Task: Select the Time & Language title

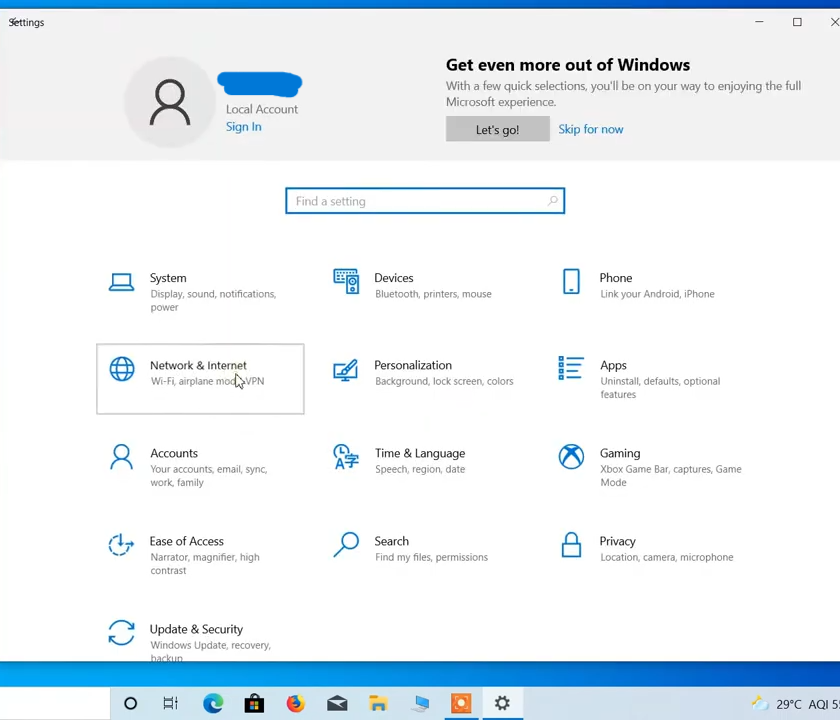Action: pyautogui.click(x=419, y=453)
